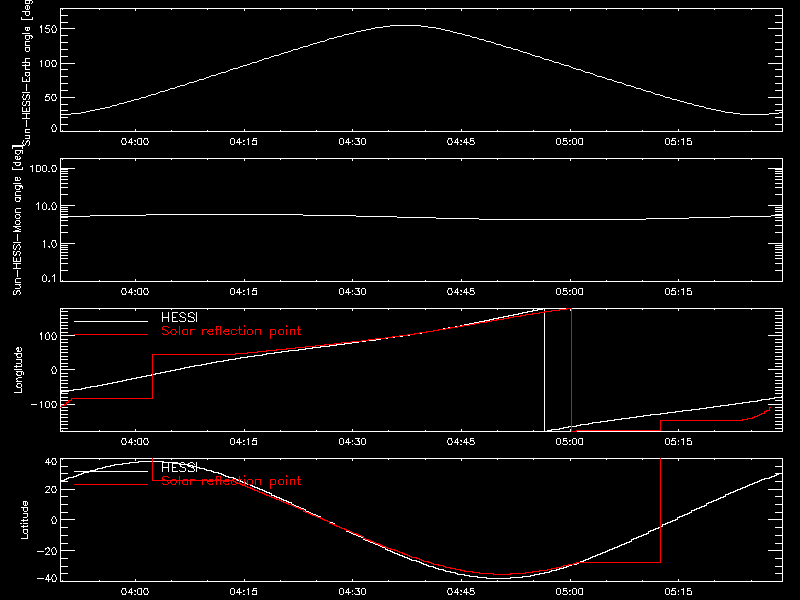Click 05:15 under the Moon angle plot
The width and height of the screenshot is (800, 600).
[678, 291]
